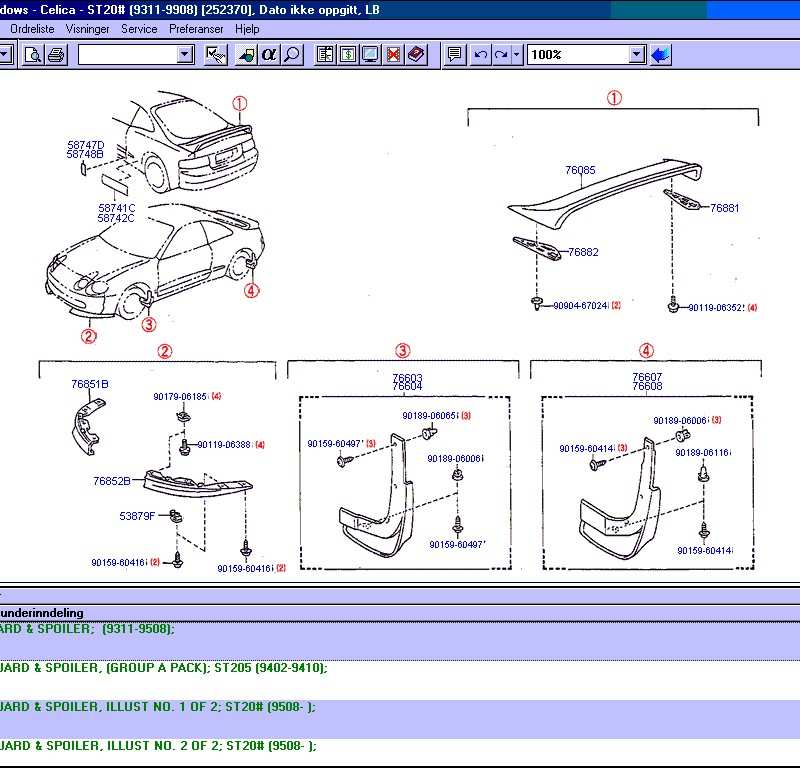Open the Preferanser menu
The height and width of the screenshot is (768, 800).
click(x=196, y=29)
